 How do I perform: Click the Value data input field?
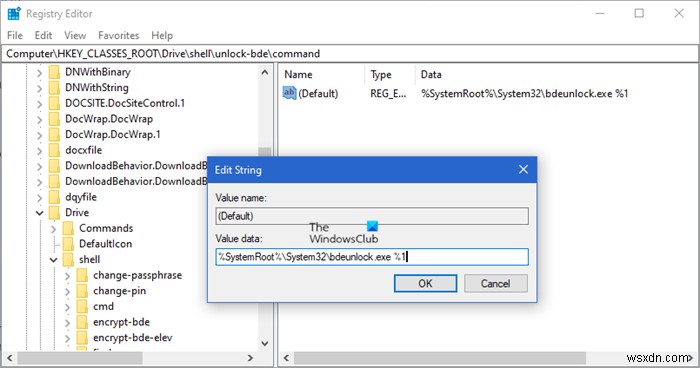(x=372, y=257)
